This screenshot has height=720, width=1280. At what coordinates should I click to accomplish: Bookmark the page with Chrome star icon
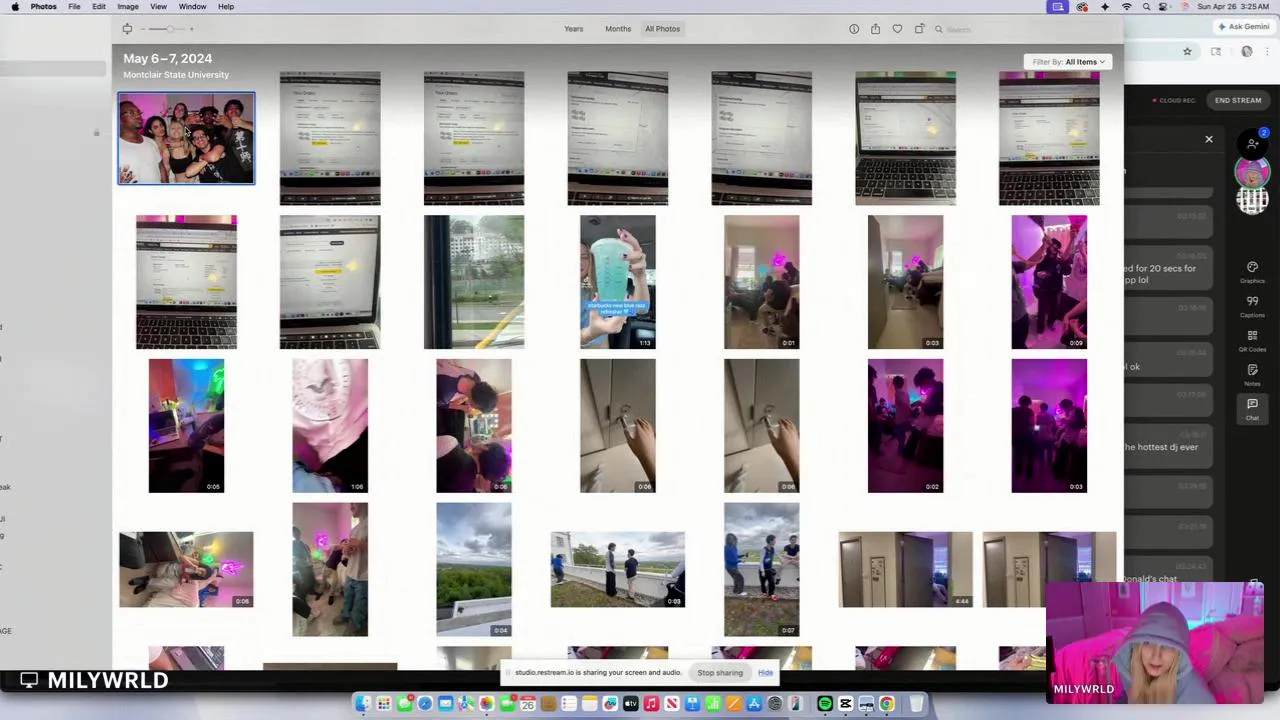(x=1187, y=51)
